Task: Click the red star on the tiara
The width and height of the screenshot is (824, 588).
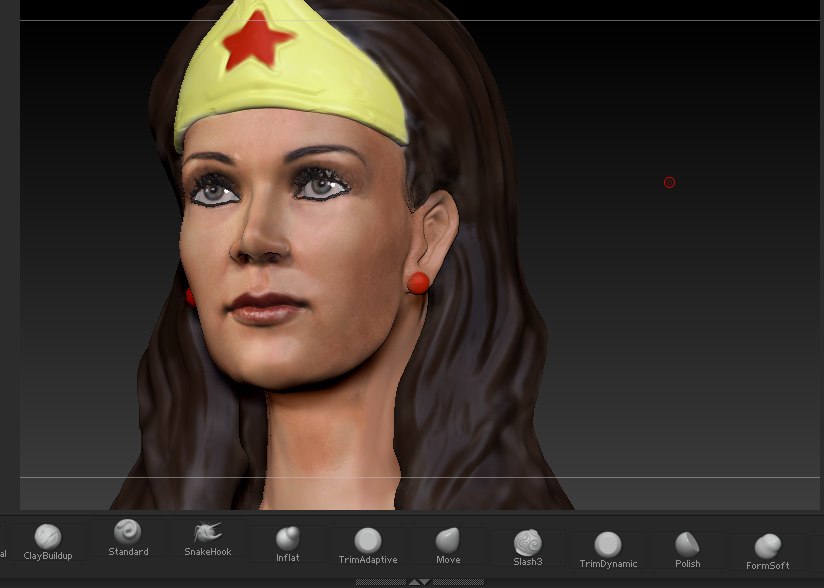Action: coord(257,42)
